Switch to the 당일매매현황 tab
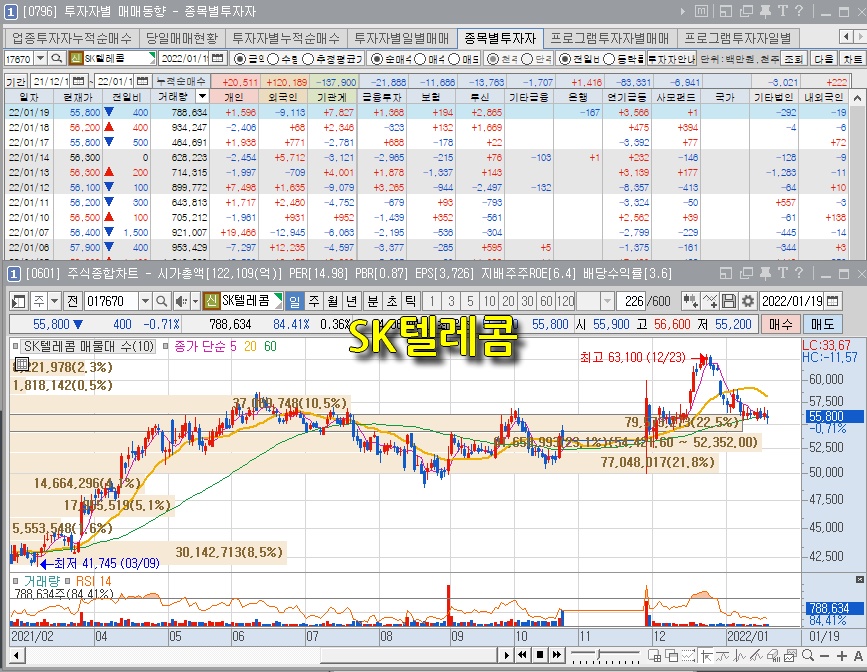 (182, 38)
